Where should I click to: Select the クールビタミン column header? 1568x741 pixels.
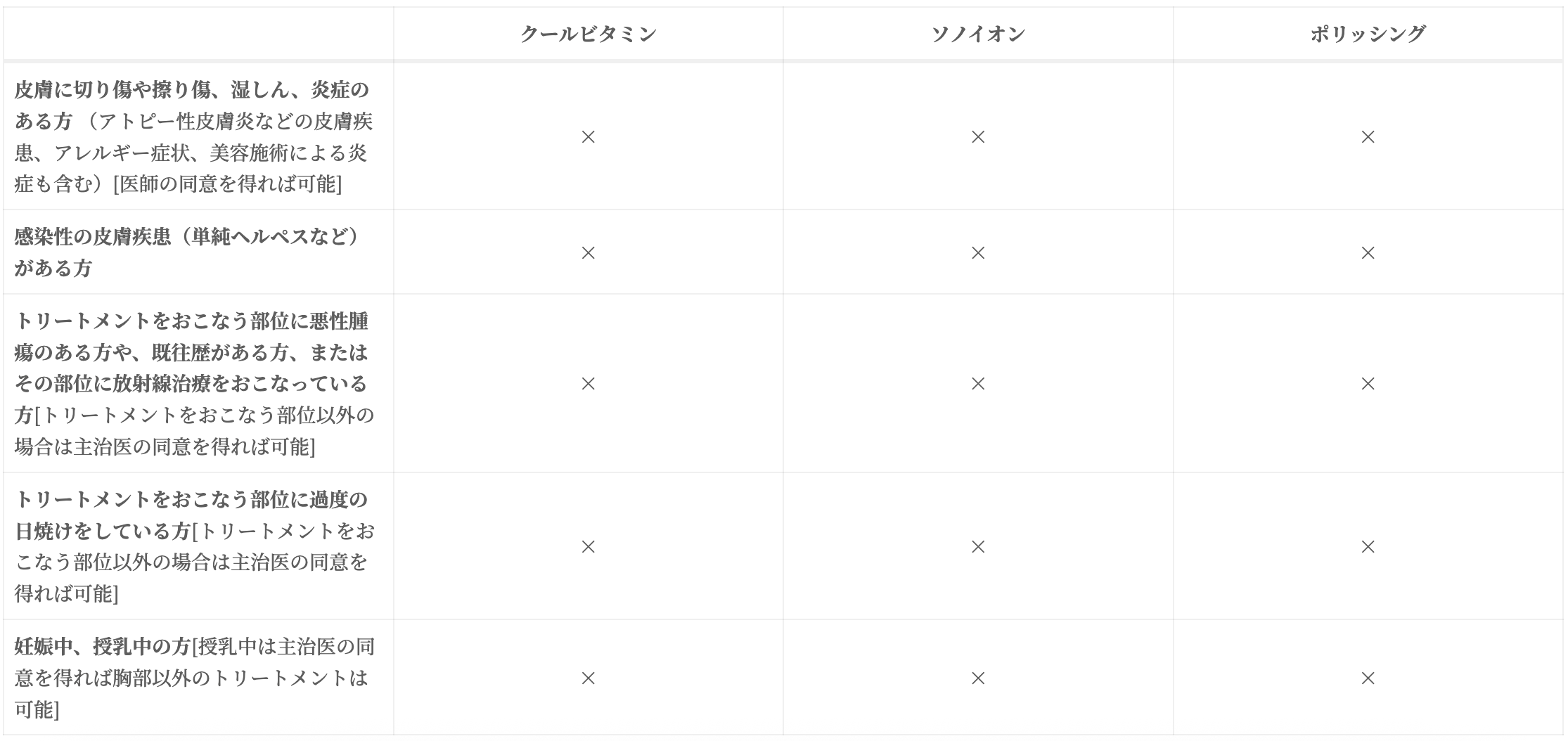pyautogui.click(x=588, y=34)
